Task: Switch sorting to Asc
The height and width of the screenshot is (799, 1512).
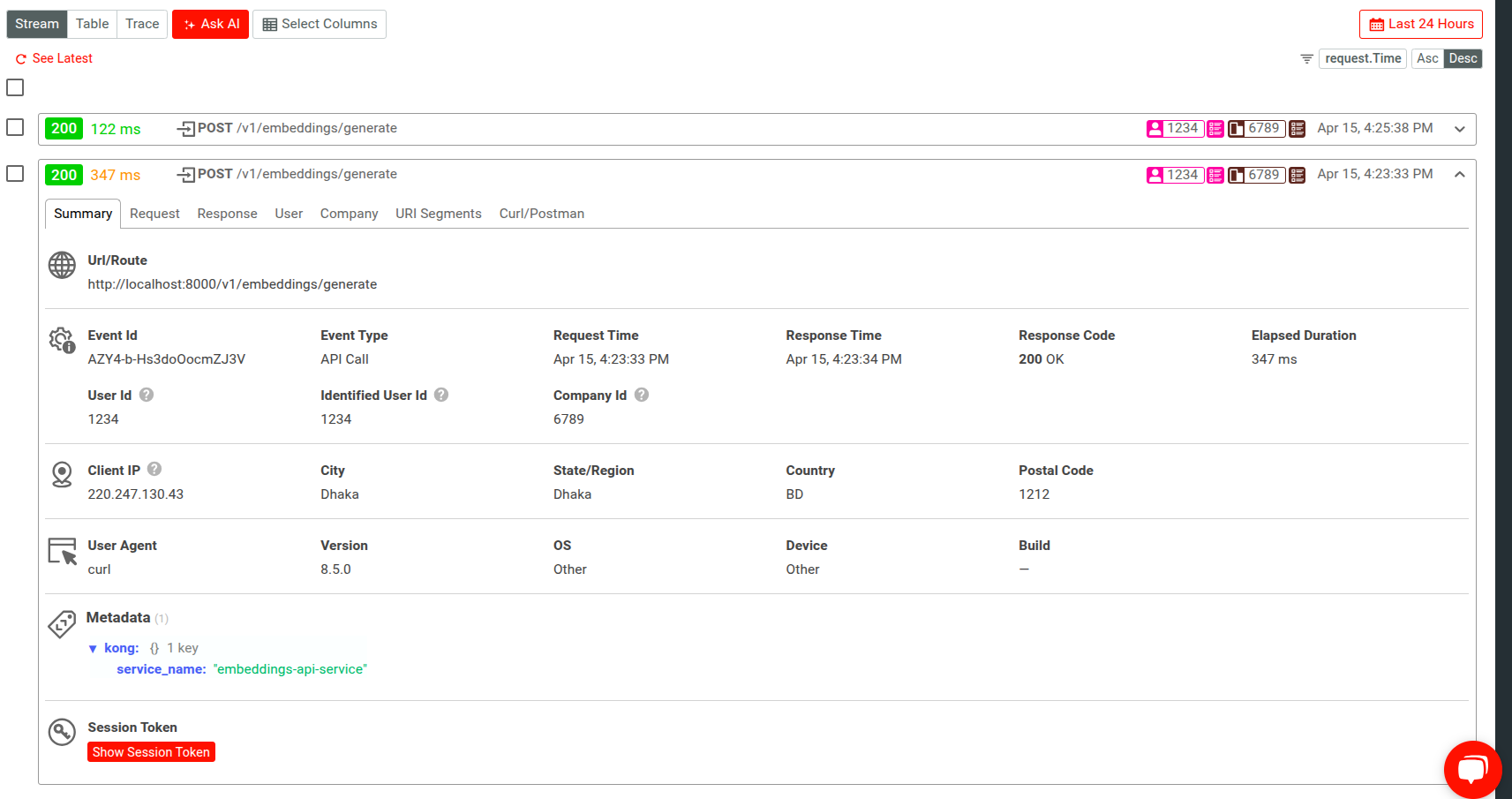Action: click(x=1427, y=58)
